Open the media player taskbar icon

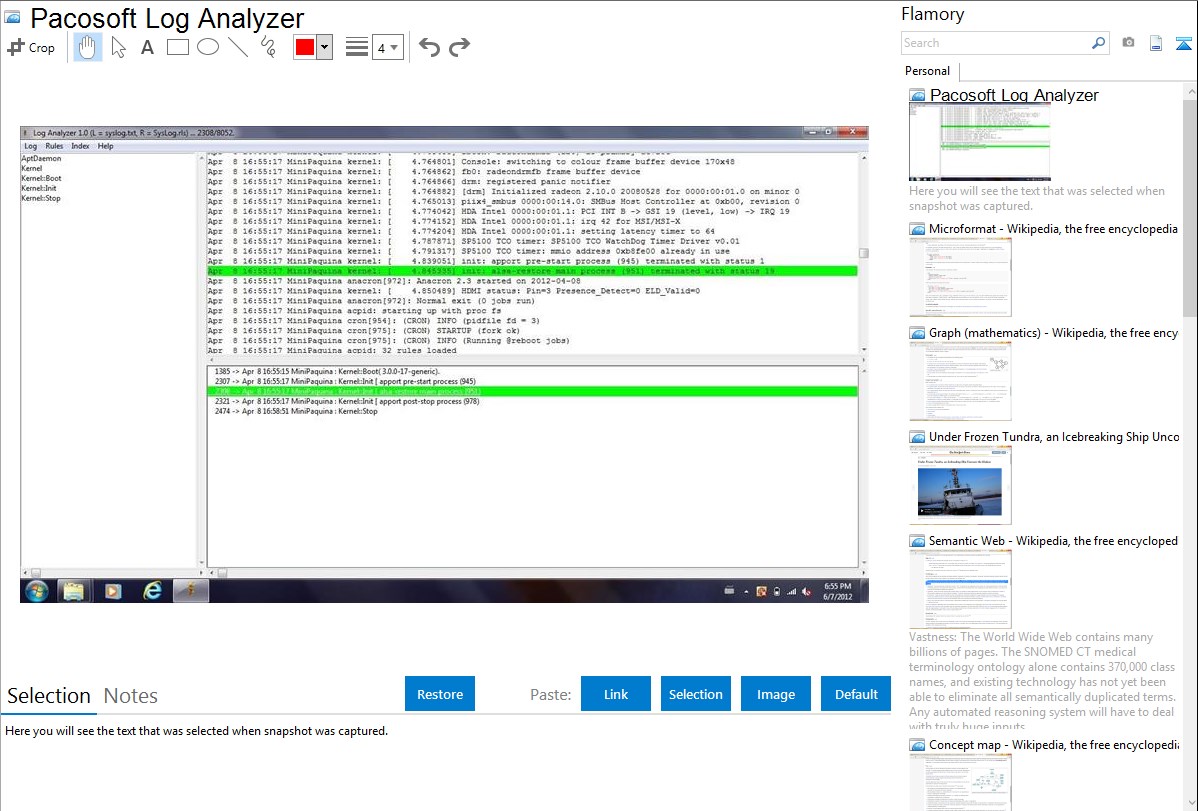[113, 591]
